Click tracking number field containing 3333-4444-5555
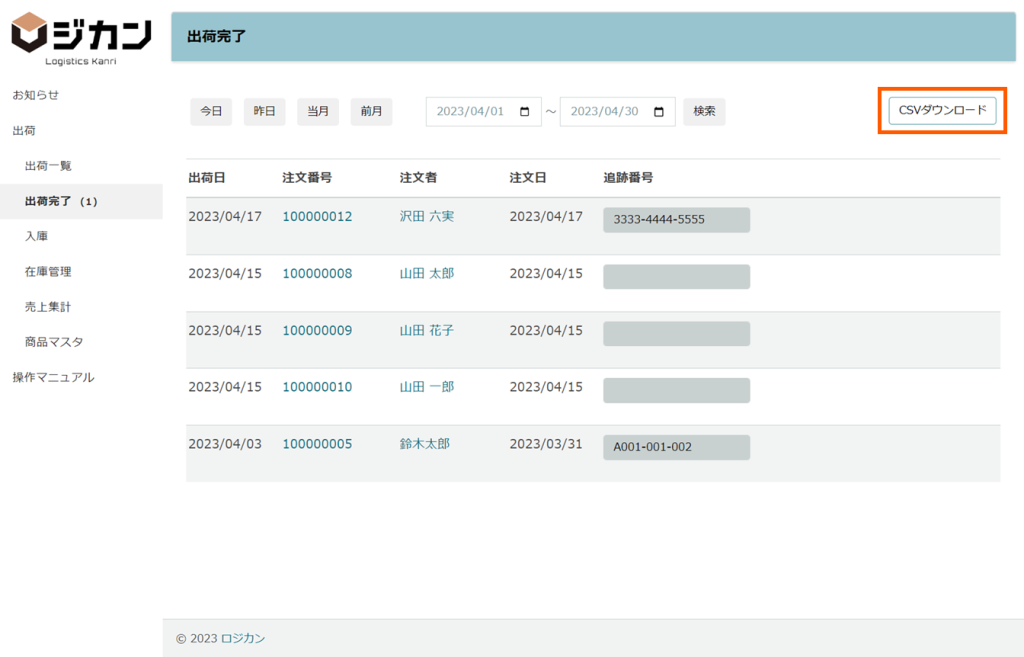 point(676,220)
